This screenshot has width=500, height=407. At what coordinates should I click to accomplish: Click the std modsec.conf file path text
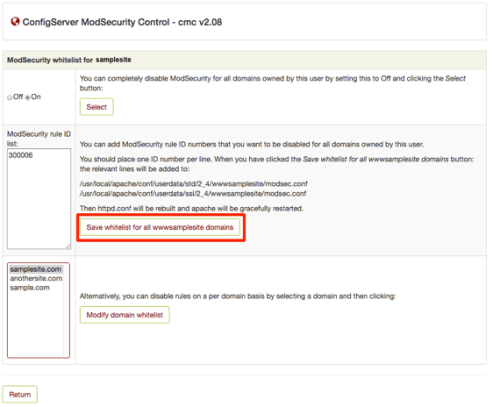pyautogui.click(x=194, y=184)
